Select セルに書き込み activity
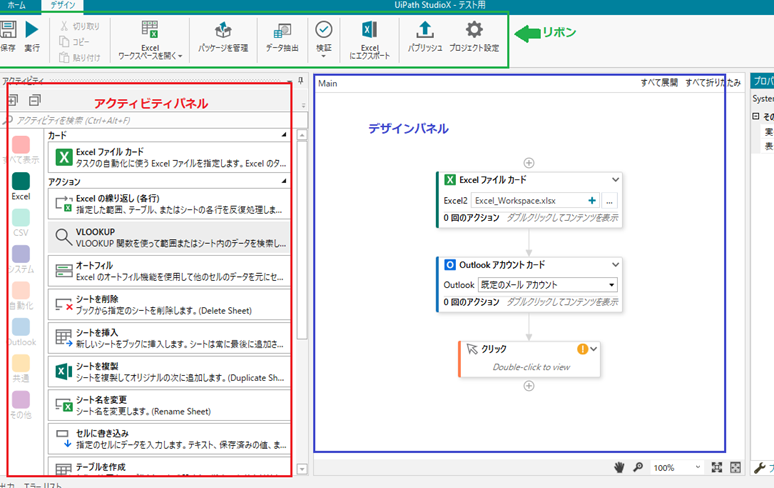 pos(169,439)
